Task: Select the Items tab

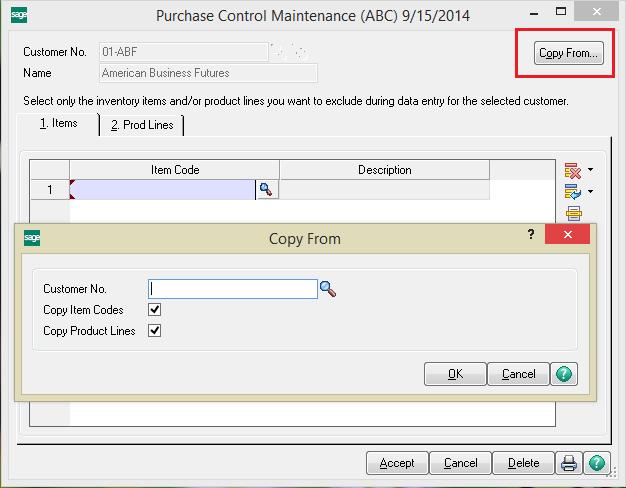Action: [x=59, y=124]
